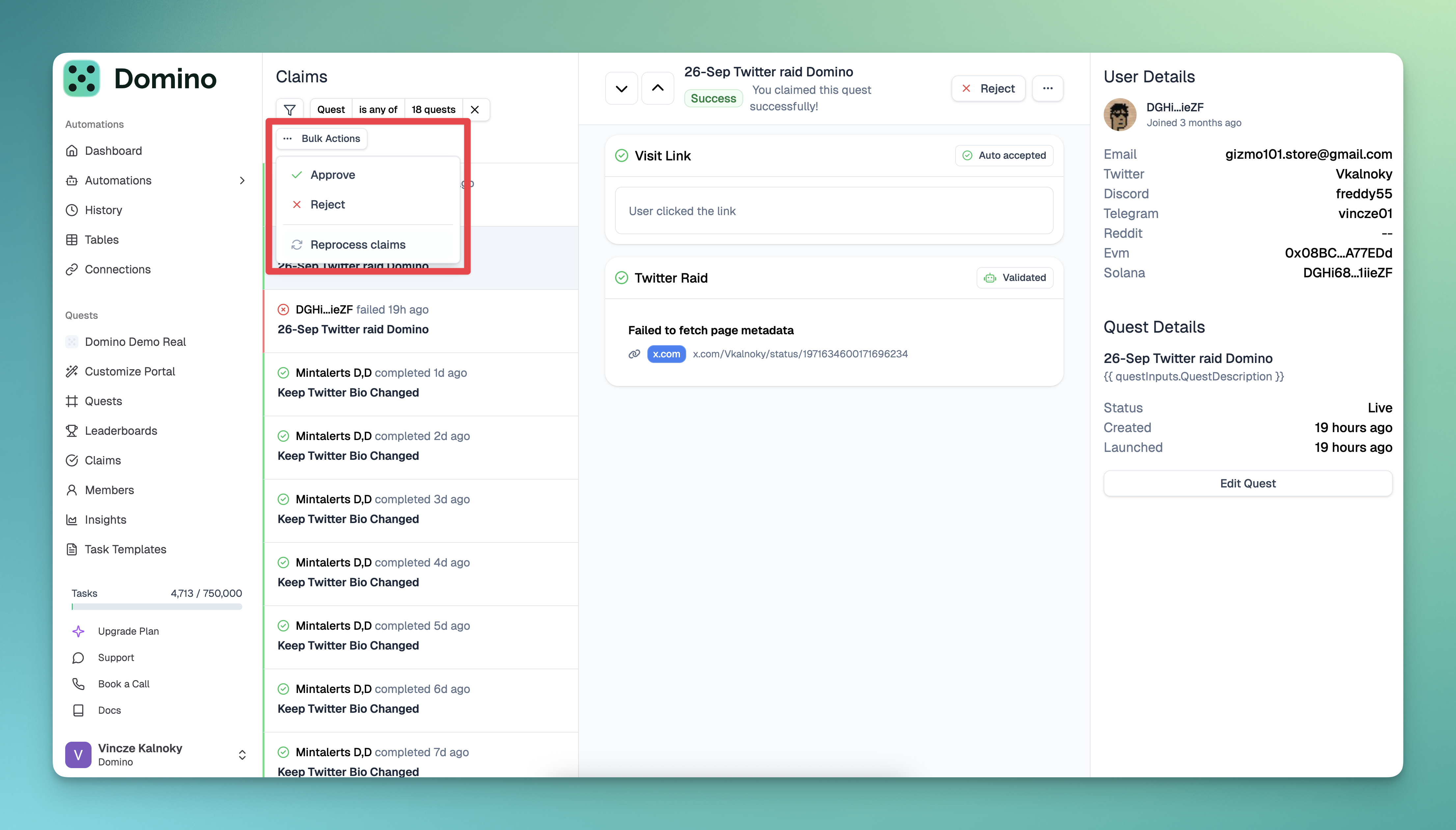1456x830 pixels.
Task: Click the Tasks usage progress bar
Action: (x=157, y=607)
